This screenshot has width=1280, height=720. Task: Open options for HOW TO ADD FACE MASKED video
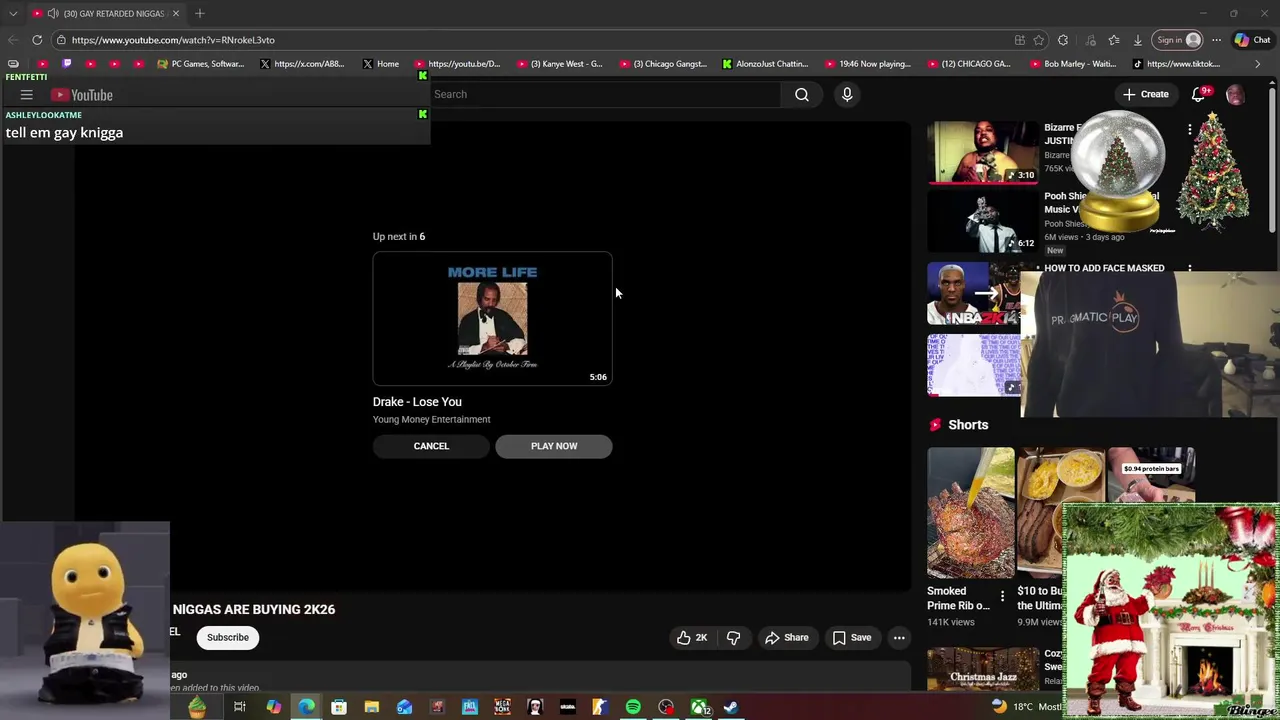coord(1189,269)
